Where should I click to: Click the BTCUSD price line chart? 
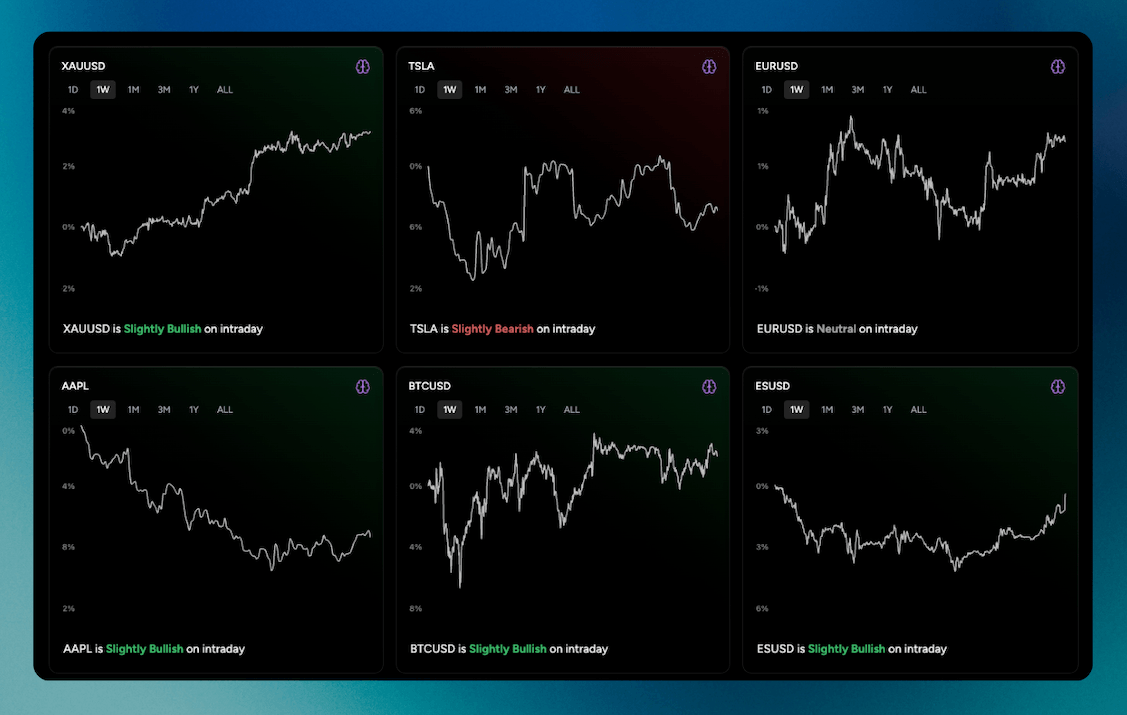(x=573, y=510)
